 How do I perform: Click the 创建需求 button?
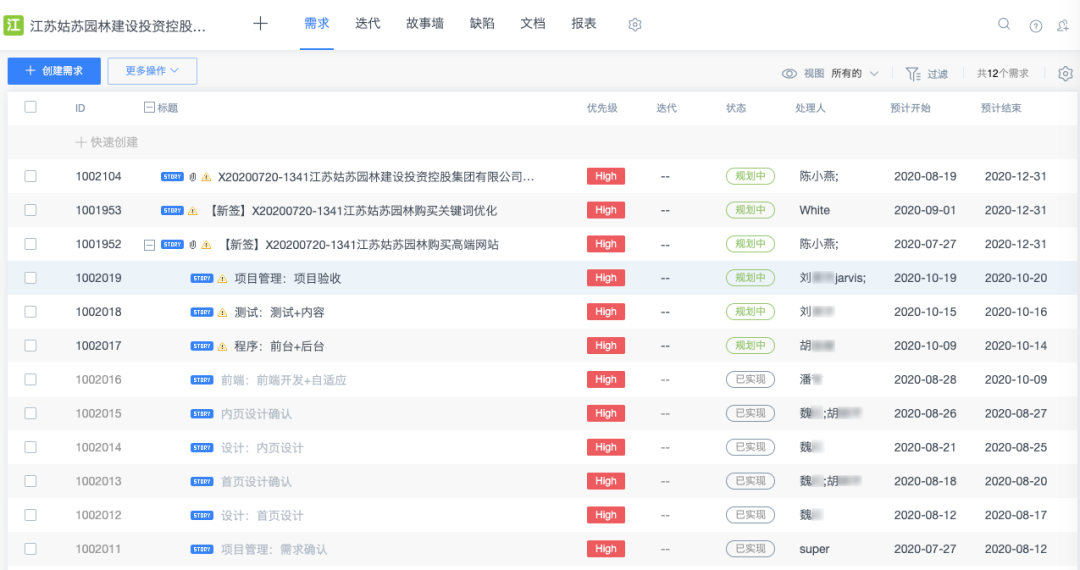click(54, 71)
